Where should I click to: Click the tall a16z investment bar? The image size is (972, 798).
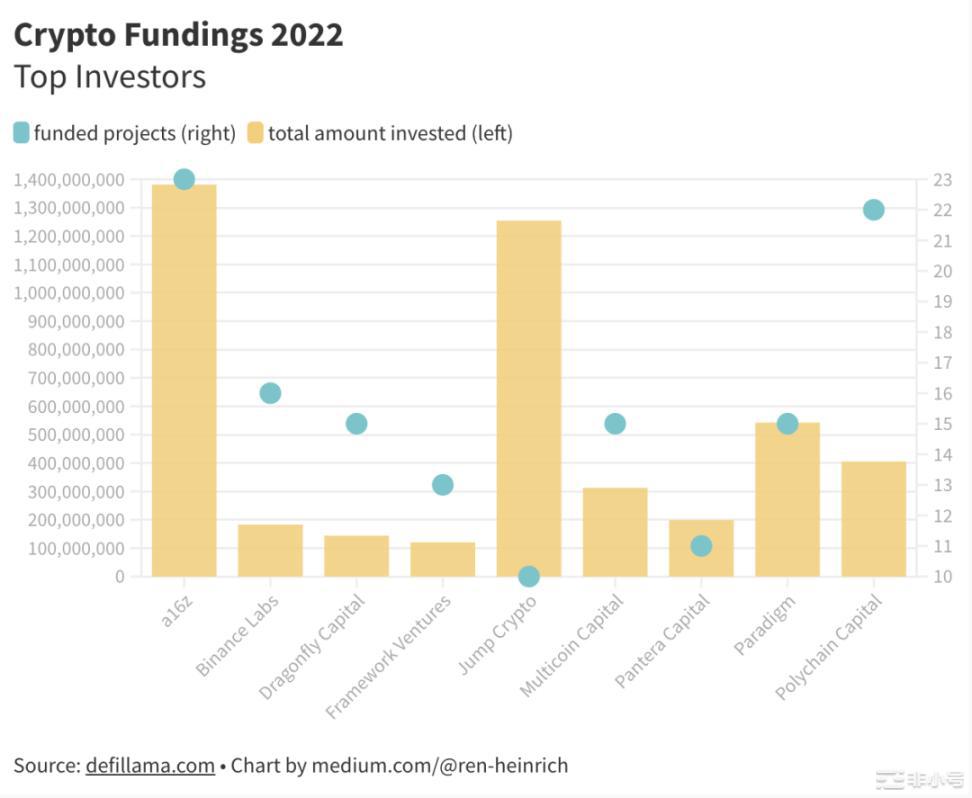184,380
